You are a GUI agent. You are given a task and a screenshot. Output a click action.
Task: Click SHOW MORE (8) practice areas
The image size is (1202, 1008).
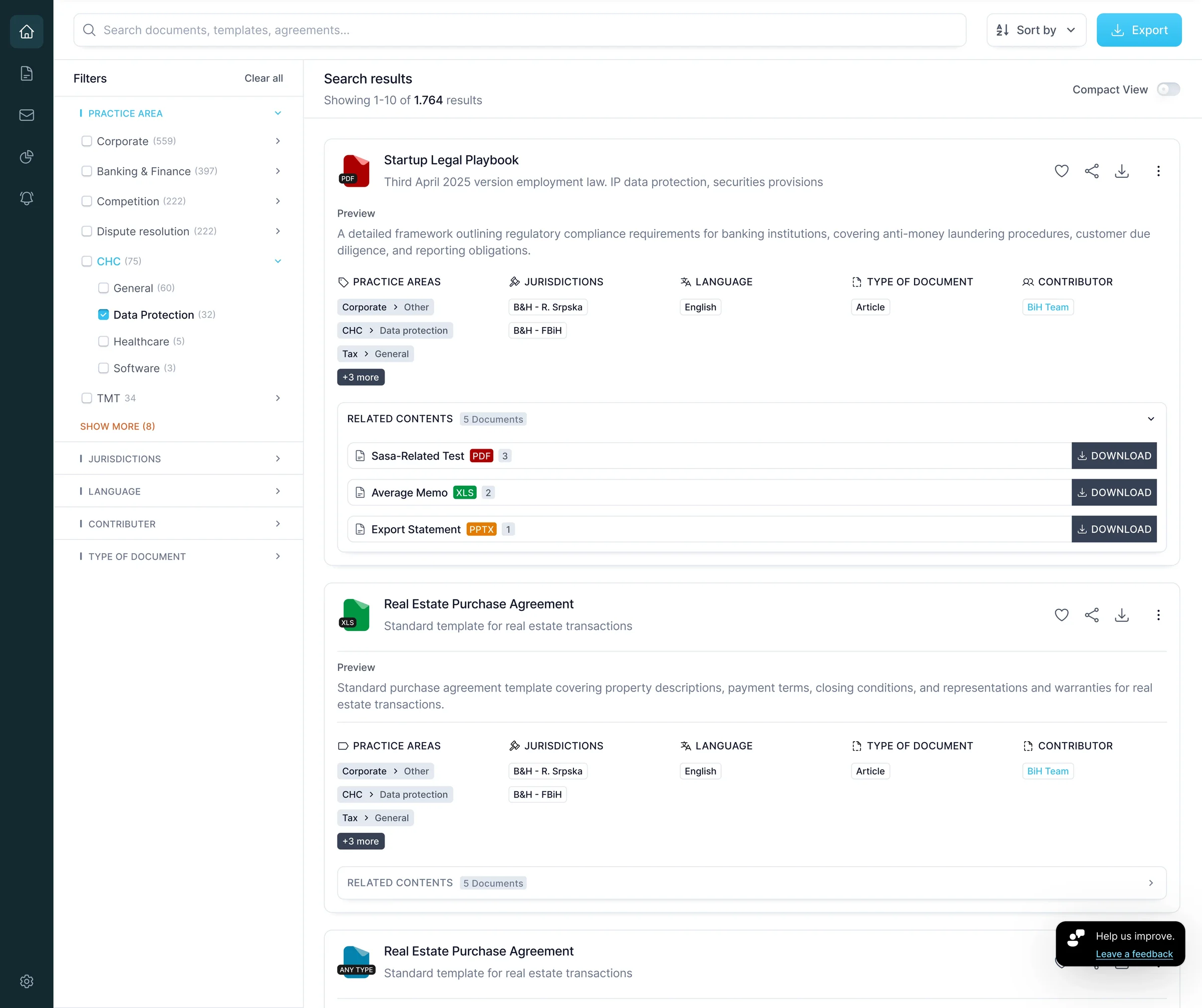(x=117, y=427)
